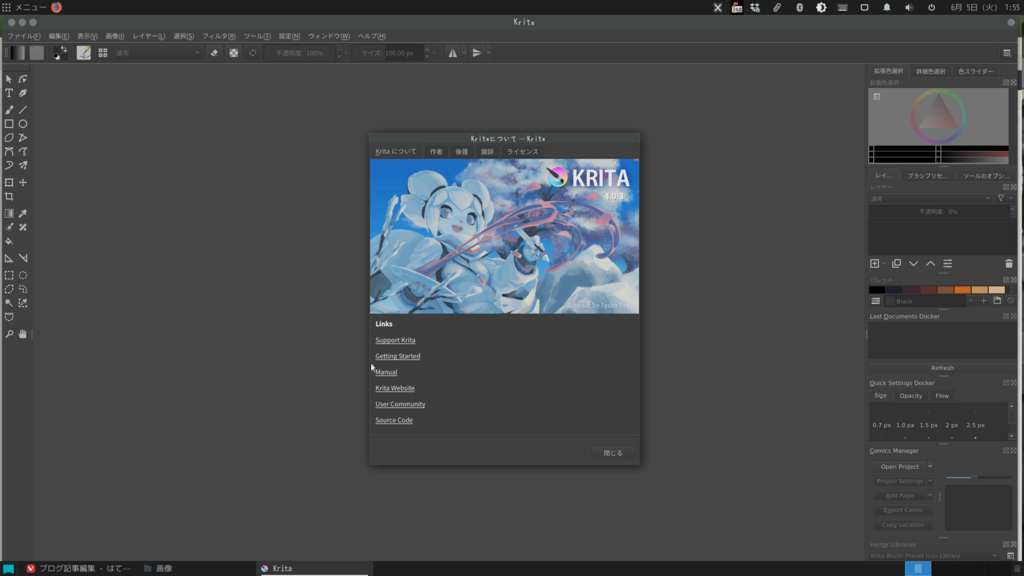Select the Move tool
This screenshot has width=1024, height=576.
tap(23, 182)
